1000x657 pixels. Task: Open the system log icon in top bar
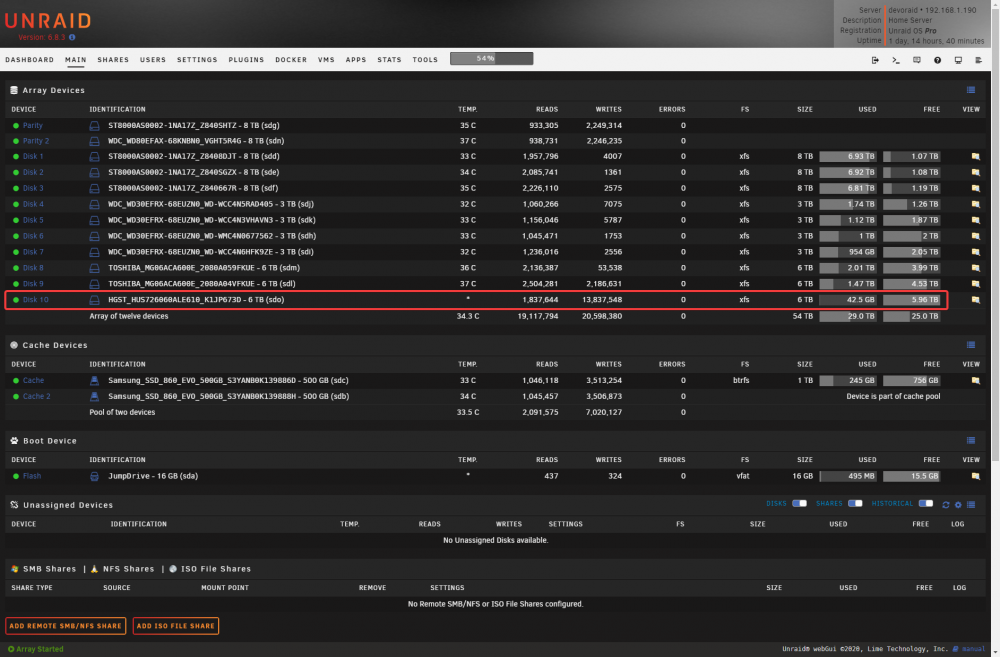click(x=978, y=60)
